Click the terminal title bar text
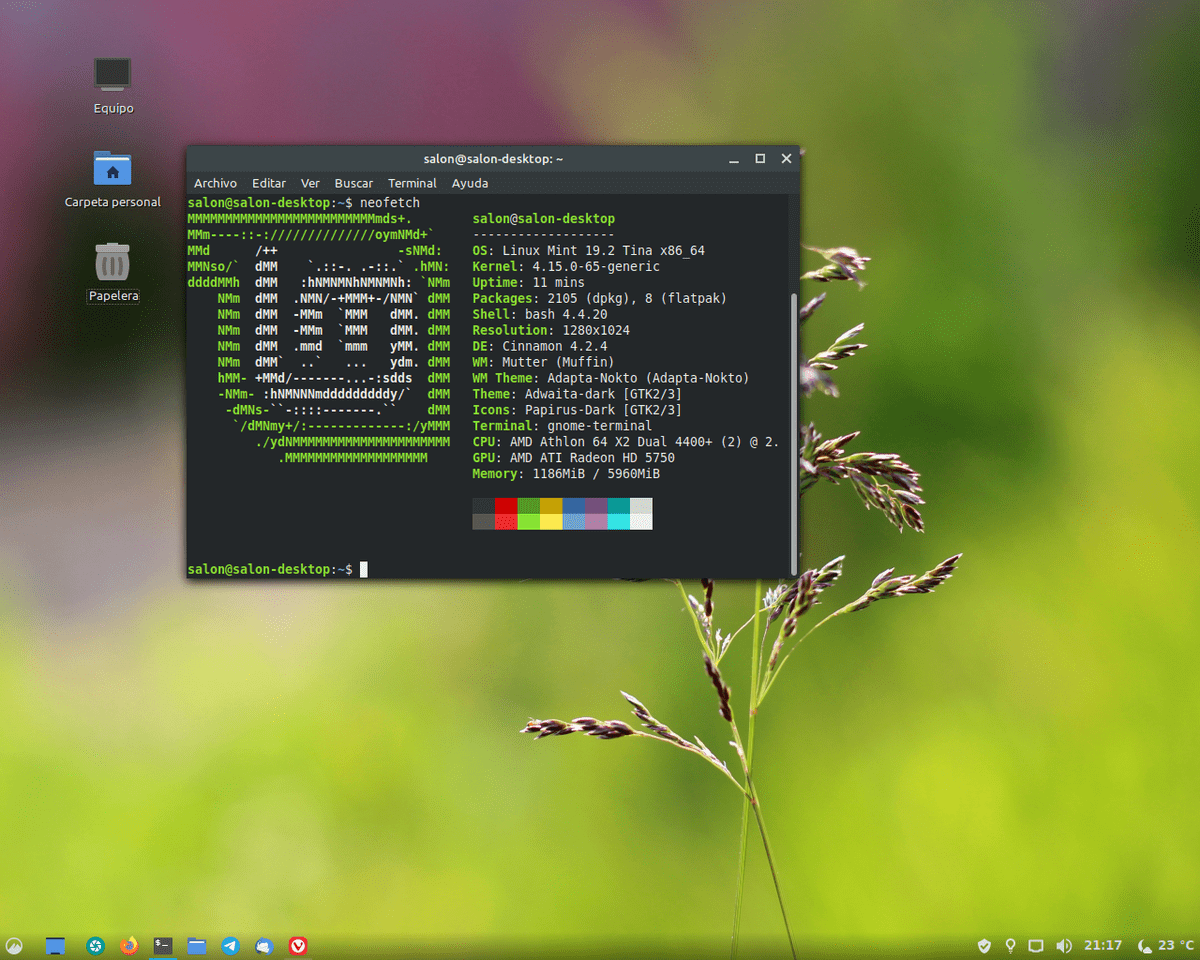The image size is (1200, 960). (x=494, y=159)
